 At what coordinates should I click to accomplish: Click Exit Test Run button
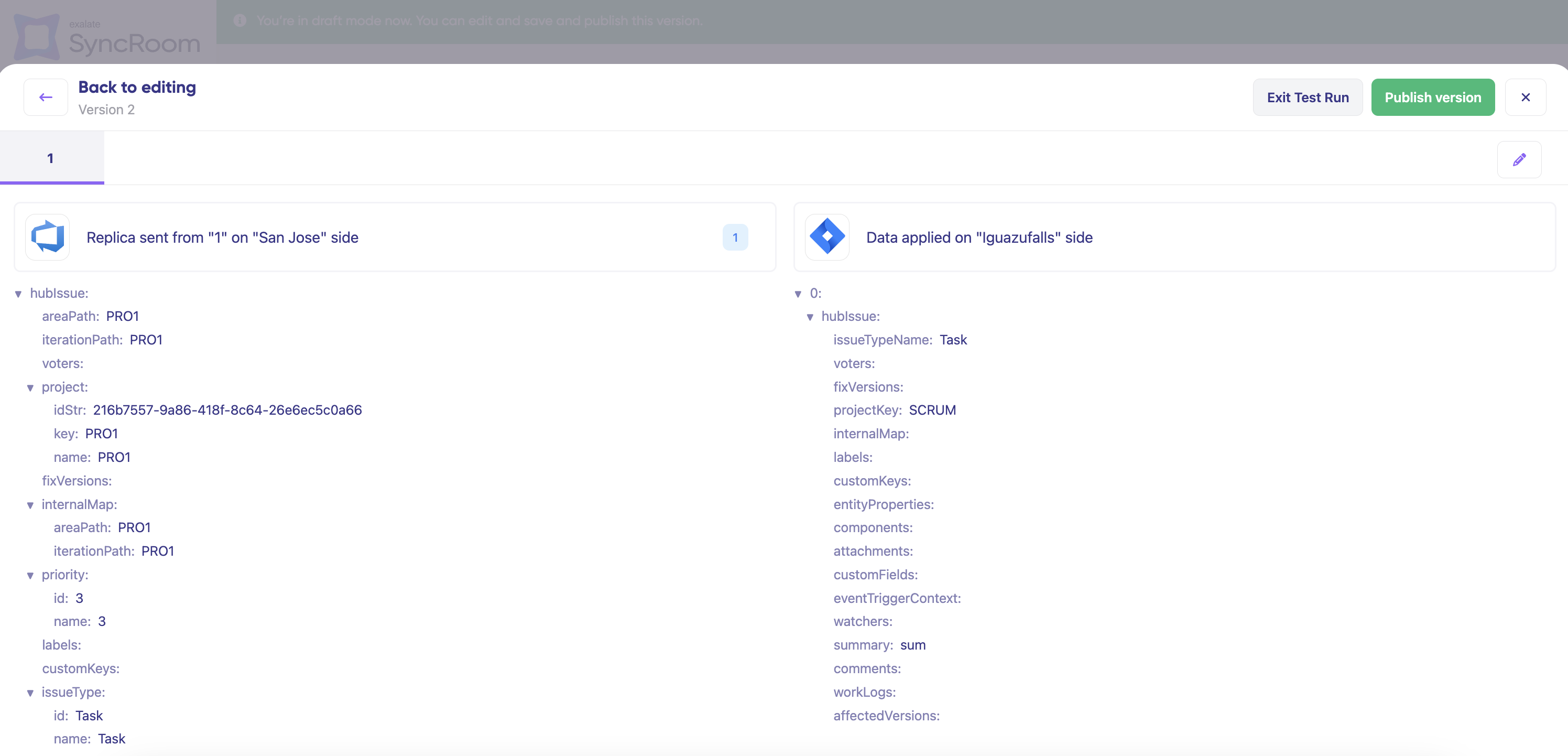(x=1307, y=98)
